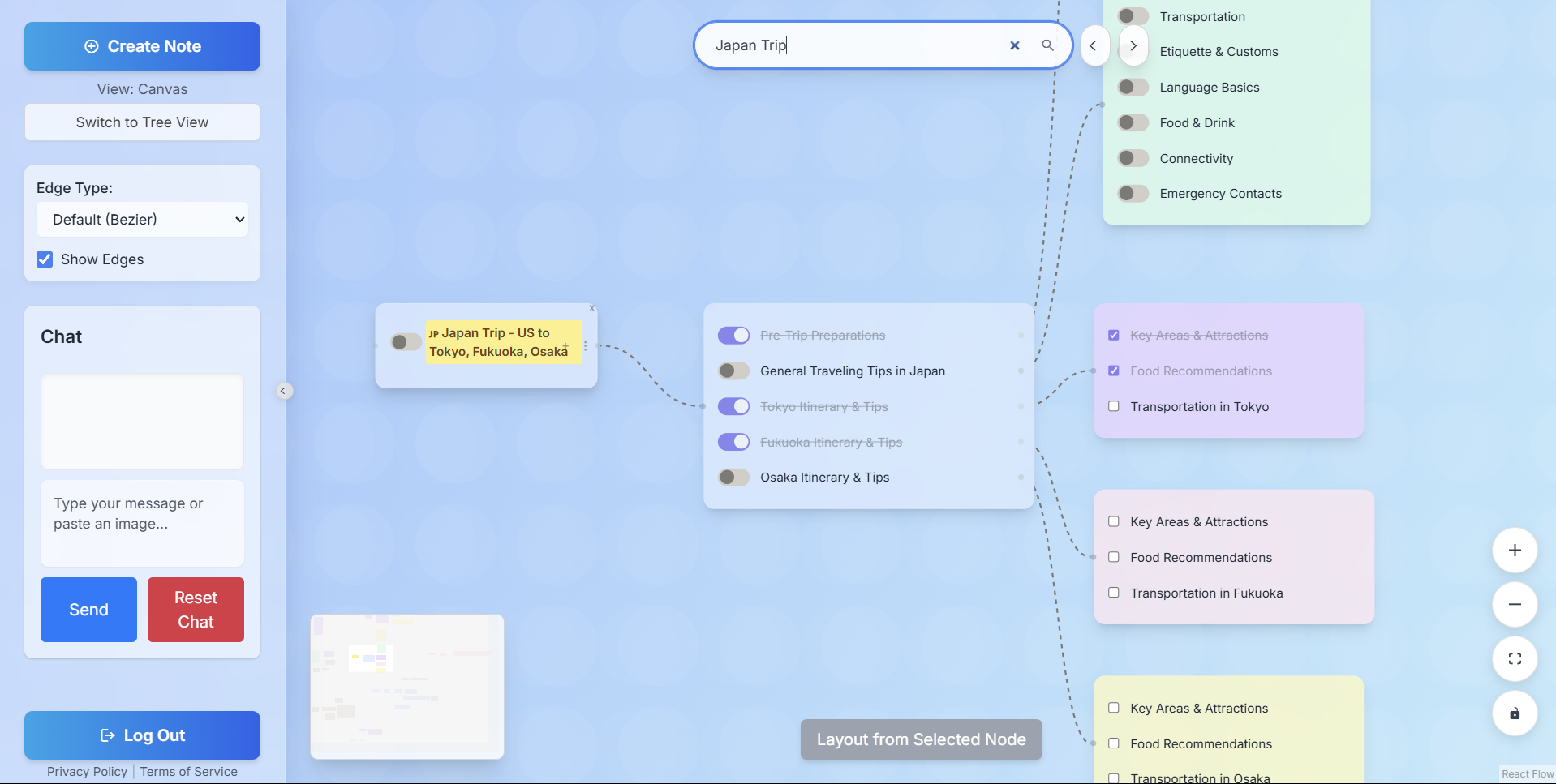Screen dimensions: 1556x784
Task: Uncheck the Show Edges checkbox
Action: point(45,259)
